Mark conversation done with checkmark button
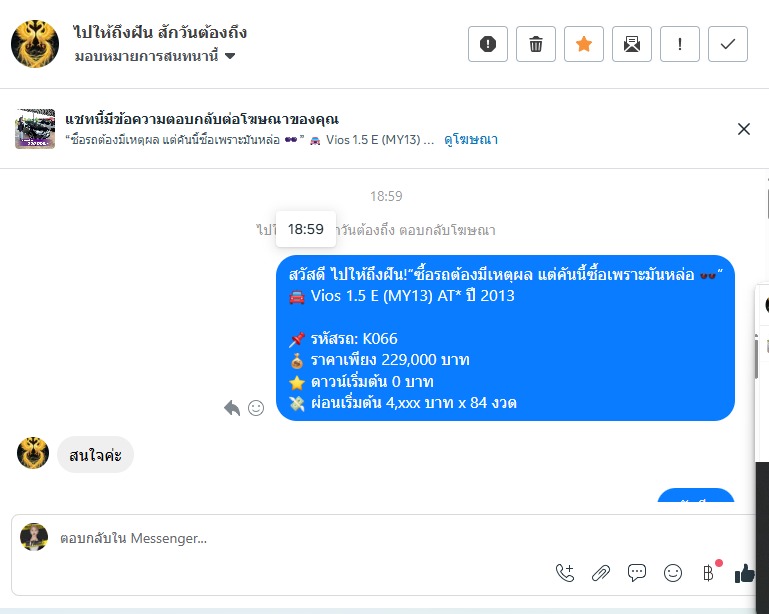Image resolution: width=769 pixels, height=614 pixels. coord(728,44)
